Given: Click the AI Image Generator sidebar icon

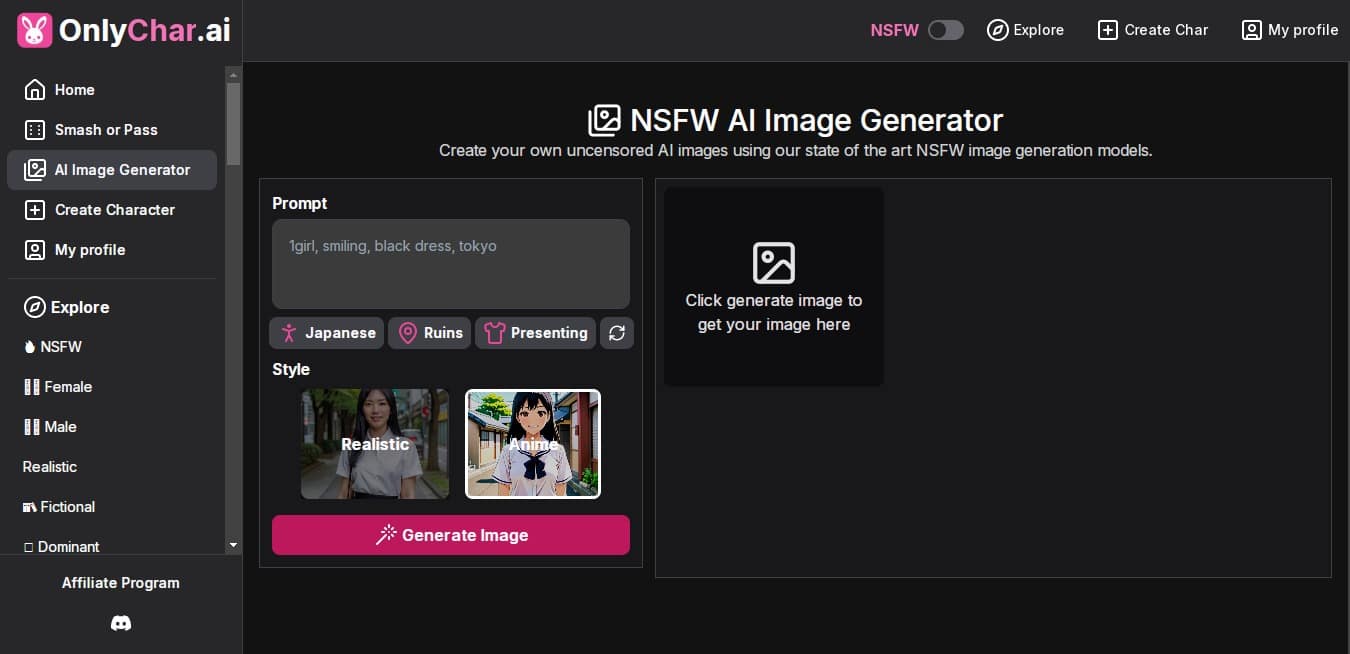Looking at the screenshot, I should pos(35,170).
